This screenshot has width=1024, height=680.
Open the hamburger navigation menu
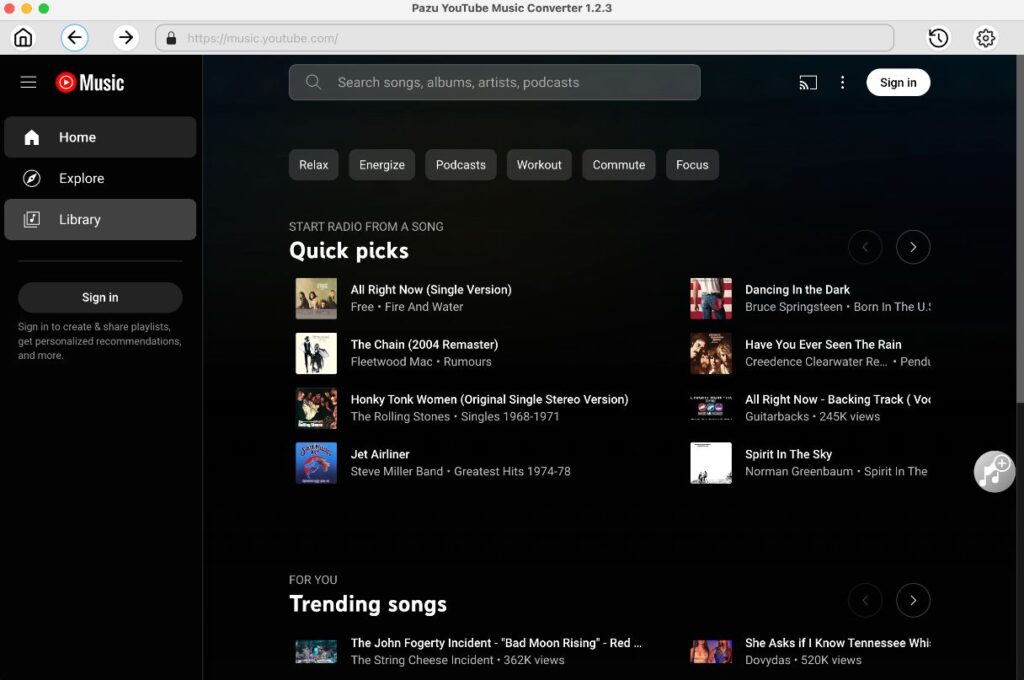coord(28,82)
